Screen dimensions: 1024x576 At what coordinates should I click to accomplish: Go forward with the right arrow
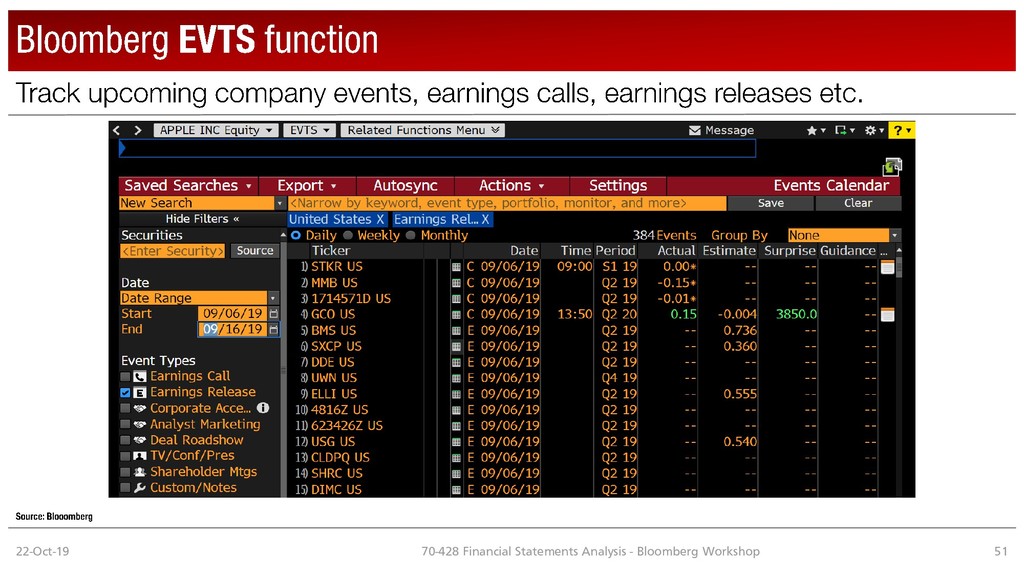tap(138, 130)
